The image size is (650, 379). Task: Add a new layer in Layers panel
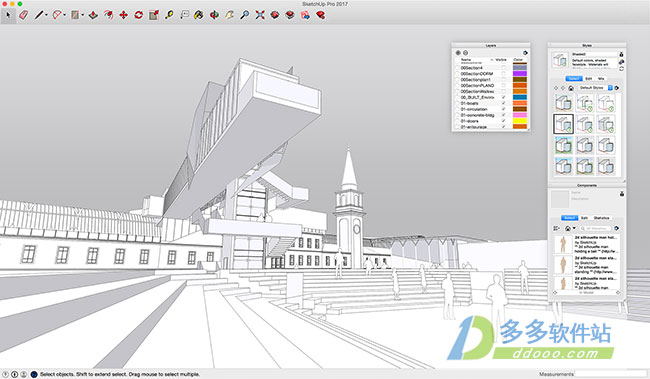click(x=458, y=53)
